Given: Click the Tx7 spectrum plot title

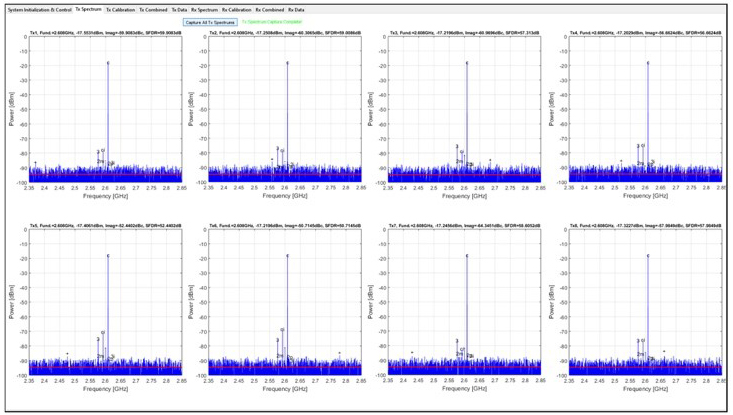Looking at the screenshot, I should coord(464,226).
